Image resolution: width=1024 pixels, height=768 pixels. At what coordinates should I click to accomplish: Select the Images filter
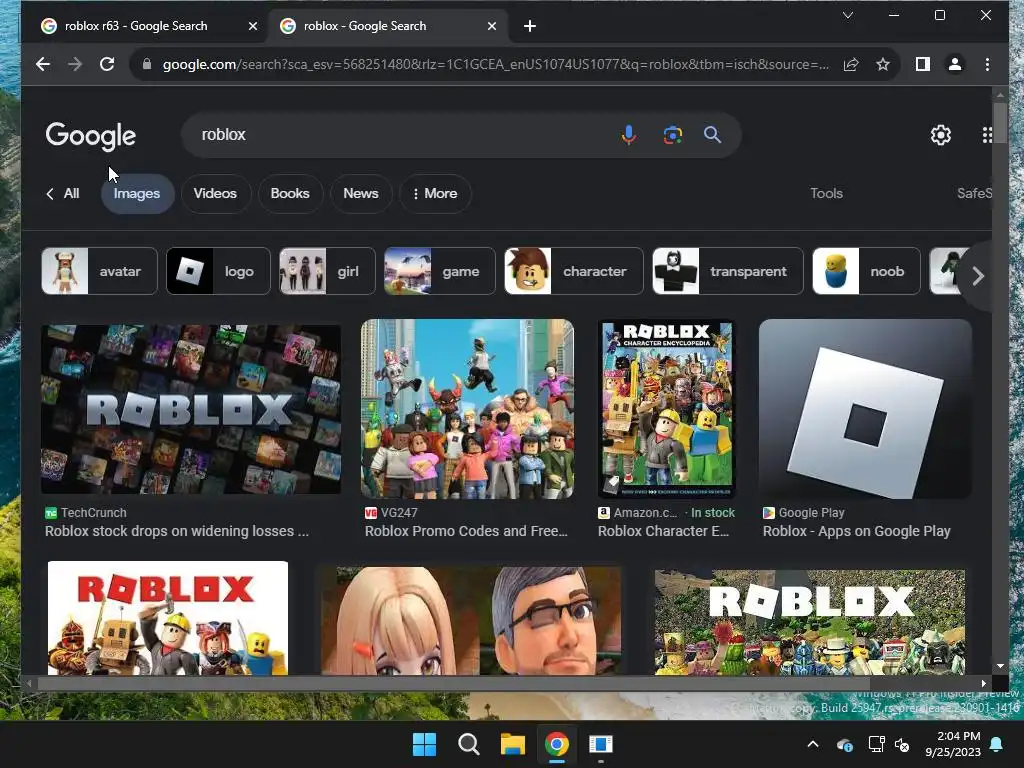coord(137,193)
